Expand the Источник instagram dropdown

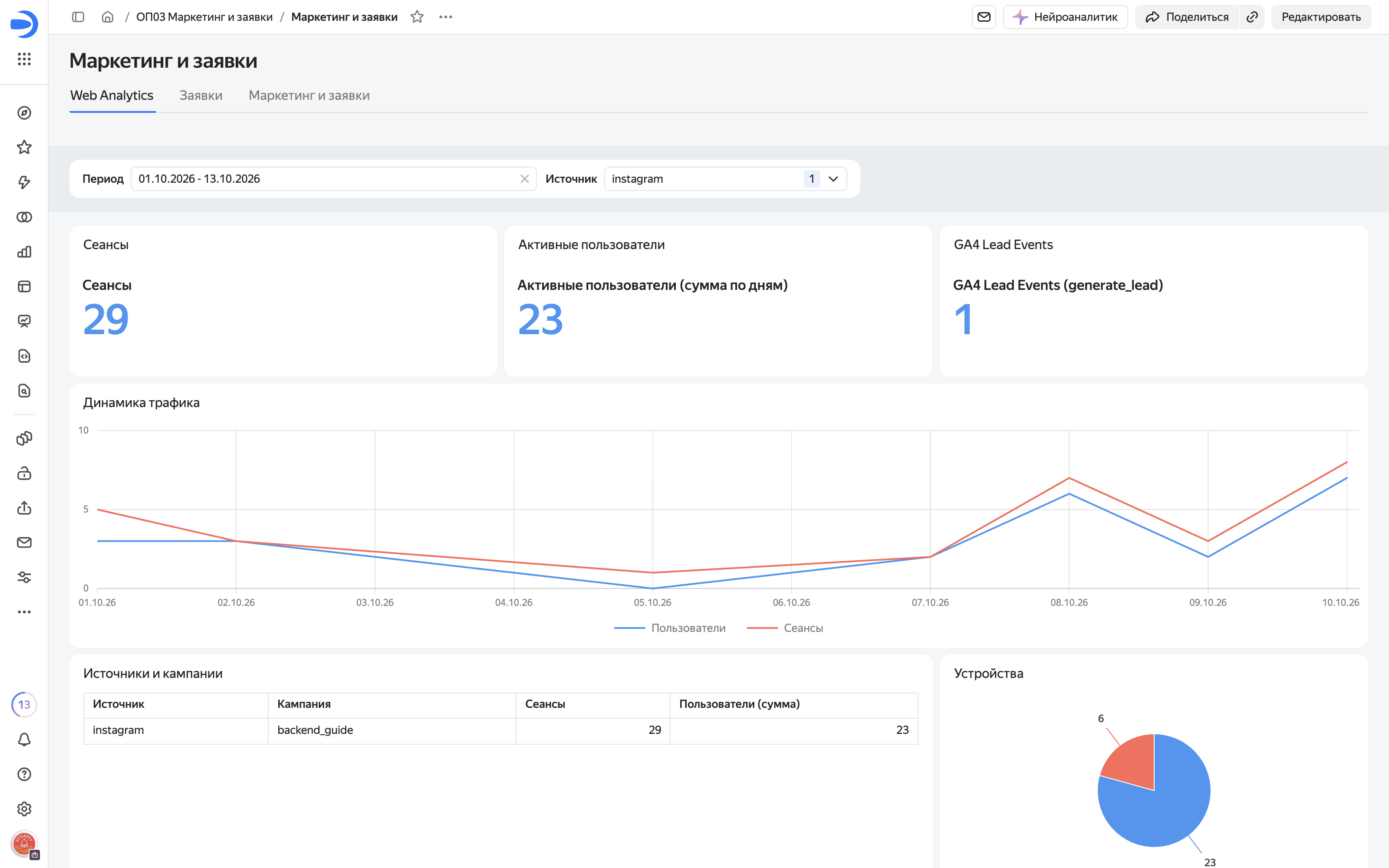pyautogui.click(x=725, y=179)
